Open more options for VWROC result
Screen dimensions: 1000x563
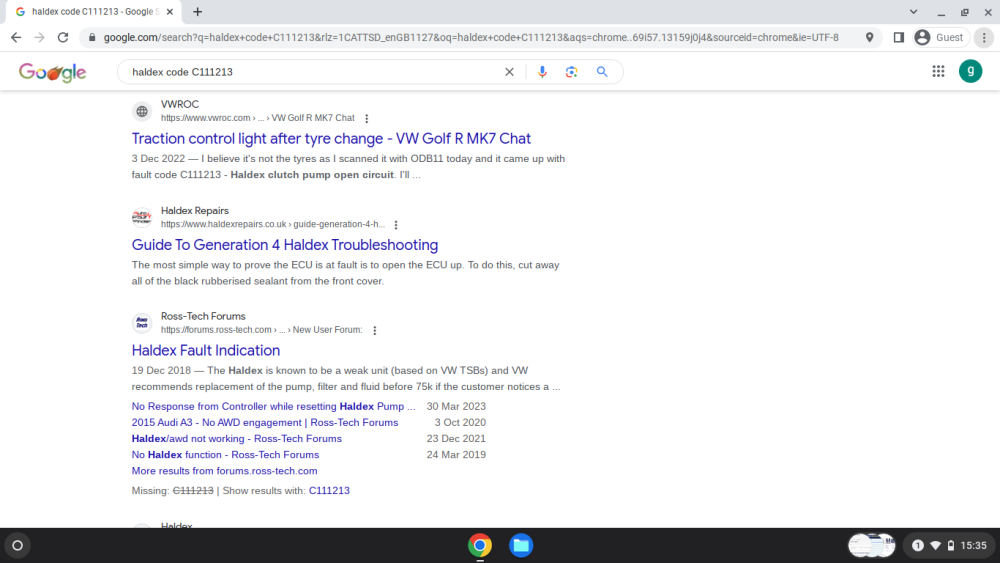(367, 119)
